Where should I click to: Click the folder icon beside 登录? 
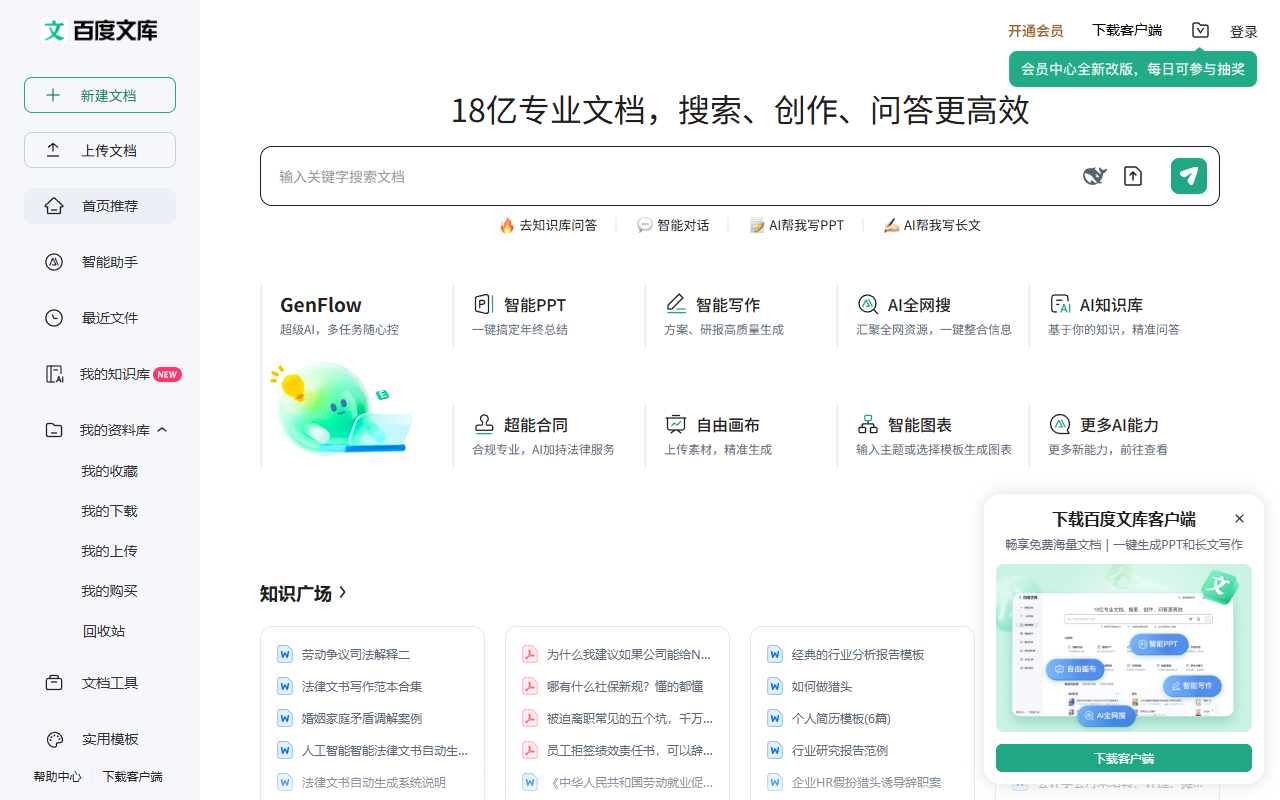[1200, 30]
